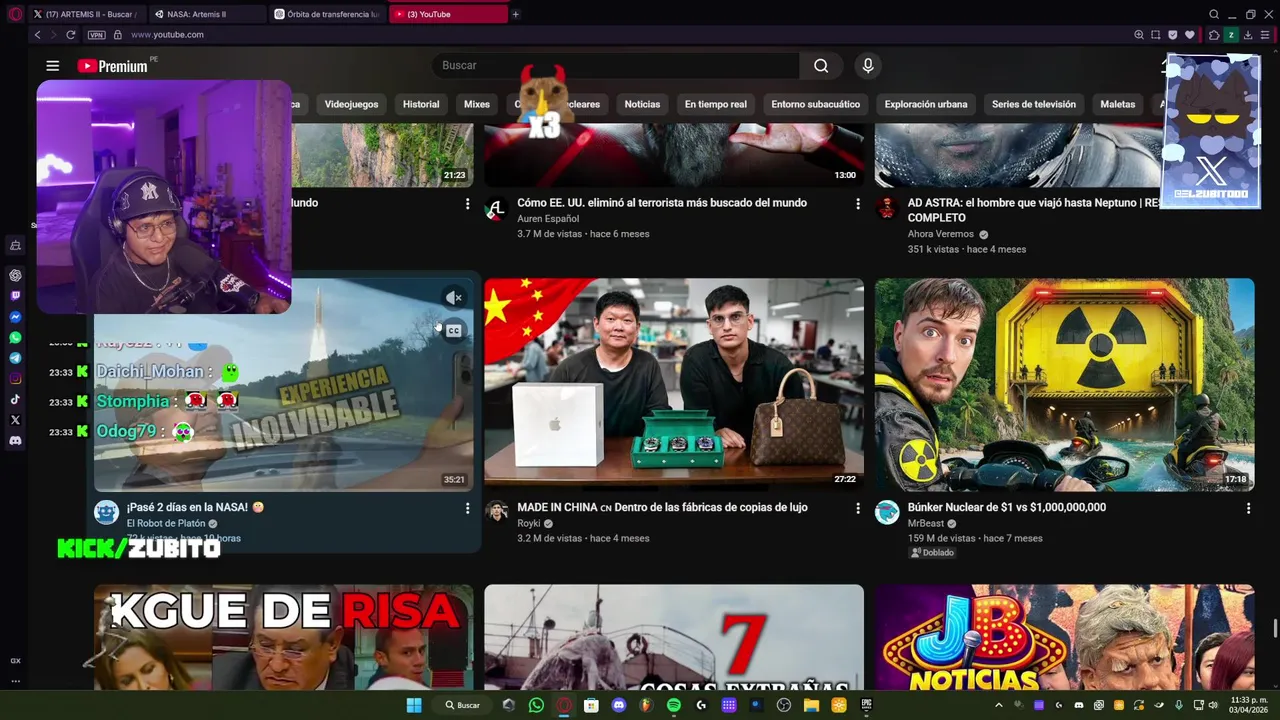Filter by Noticias chip

pos(642,104)
